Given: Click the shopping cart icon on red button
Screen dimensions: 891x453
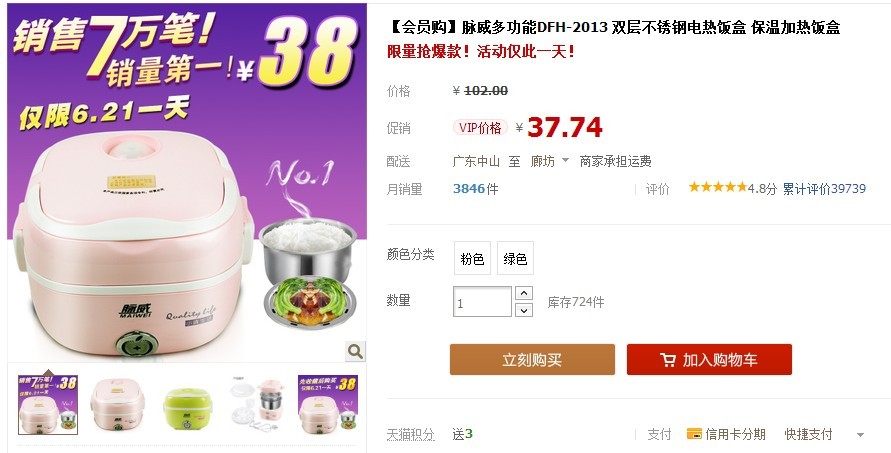Looking at the screenshot, I should click(x=668, y=360).
